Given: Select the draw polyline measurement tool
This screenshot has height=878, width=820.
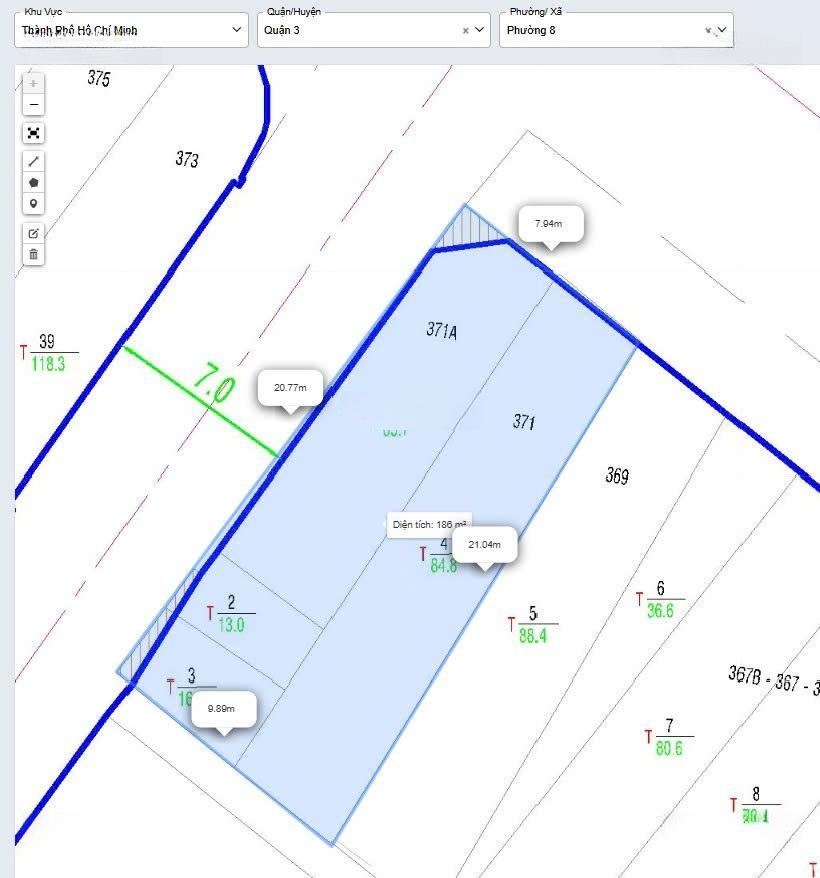Looking at the screenshot, I should (34, 161).
